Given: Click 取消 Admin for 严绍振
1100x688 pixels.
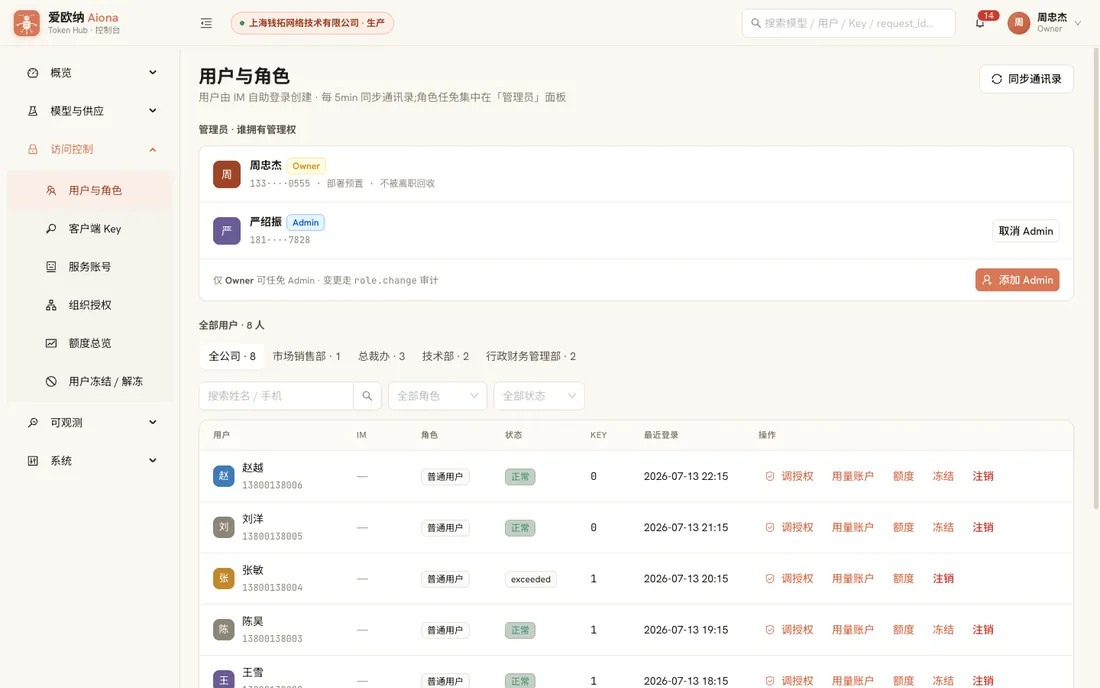Looking at the screenshot, I should tap(1026, 231).
